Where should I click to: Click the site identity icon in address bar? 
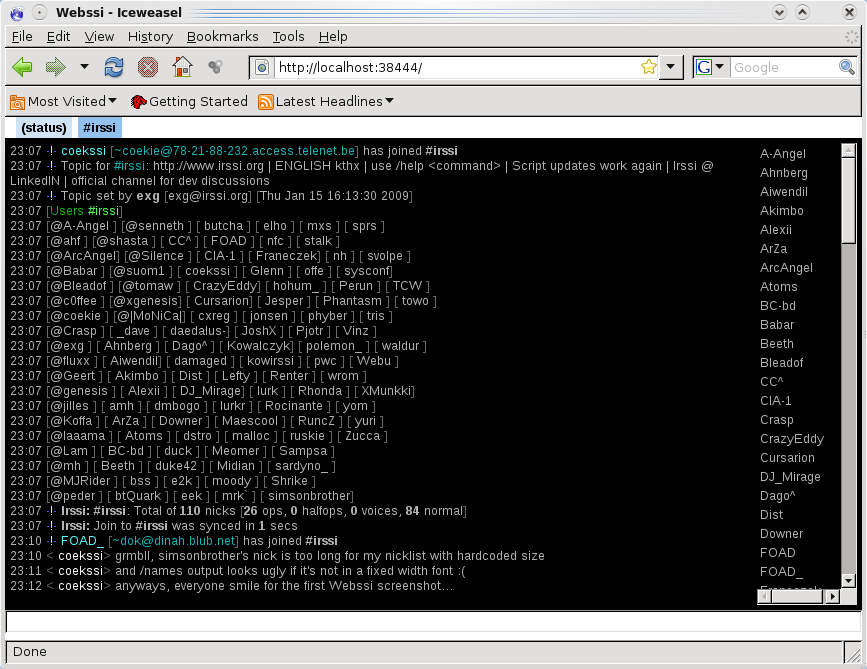pyautogui.click(x=262, y=67)
